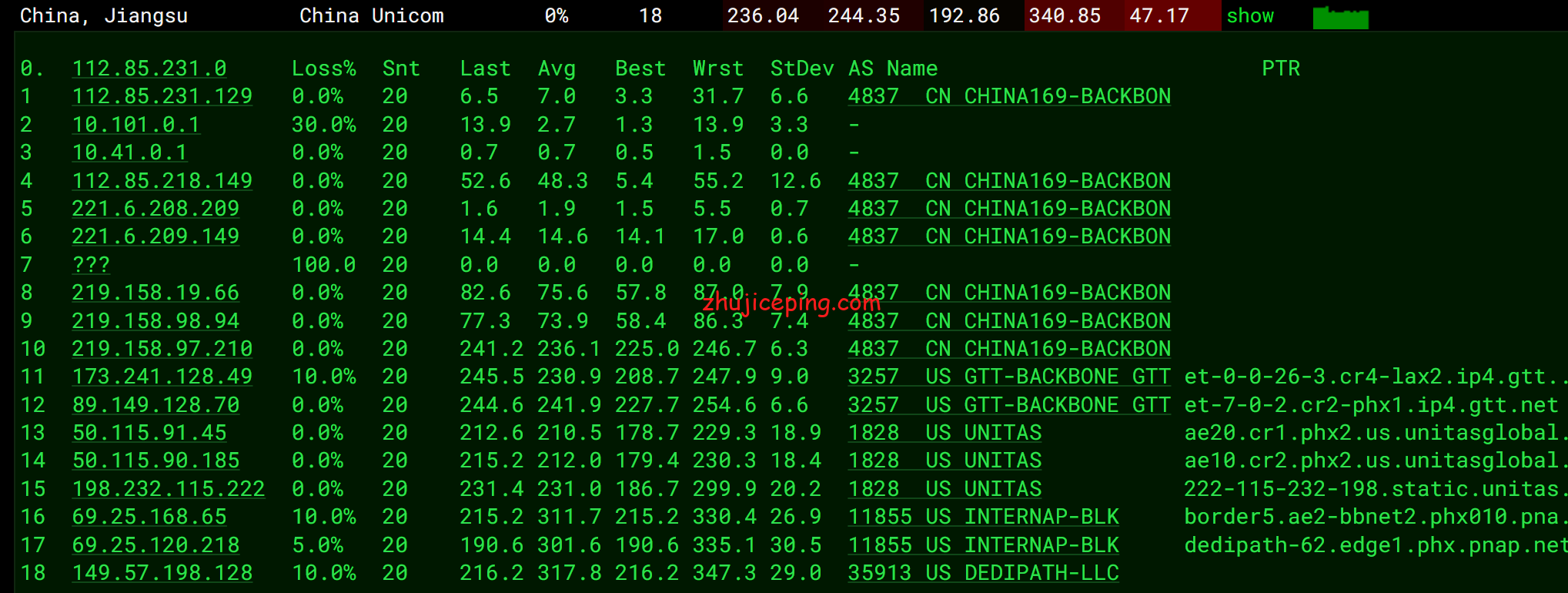This screenshot has height=593, width=1568.
Task: Open hop 18 IP 149.57.198.128
Action: pos(162,573)
